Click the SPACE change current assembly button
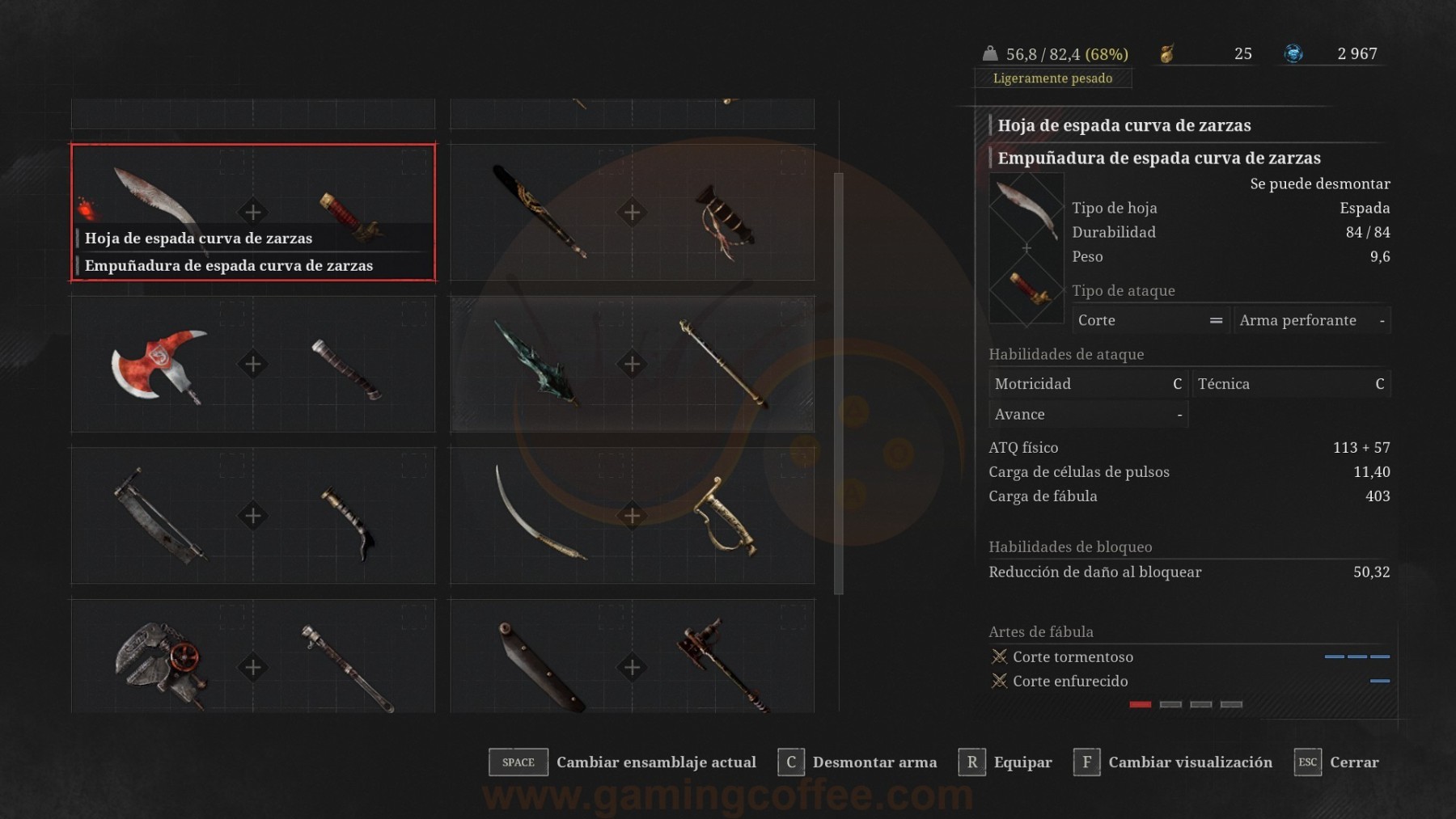Viewport: 1456px width, 819px height. pos(518,762)
